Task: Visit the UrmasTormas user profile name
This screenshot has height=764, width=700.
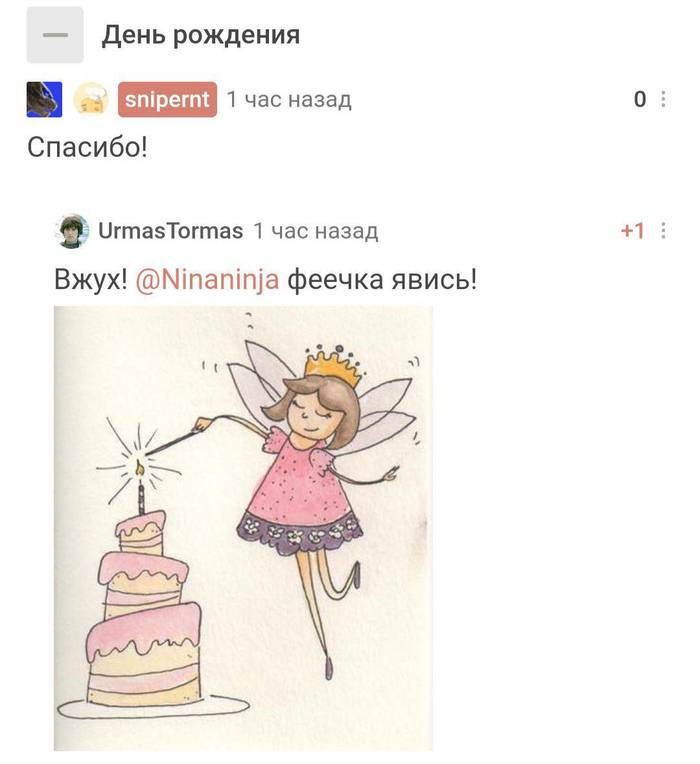Action: (x=170, y=231)
